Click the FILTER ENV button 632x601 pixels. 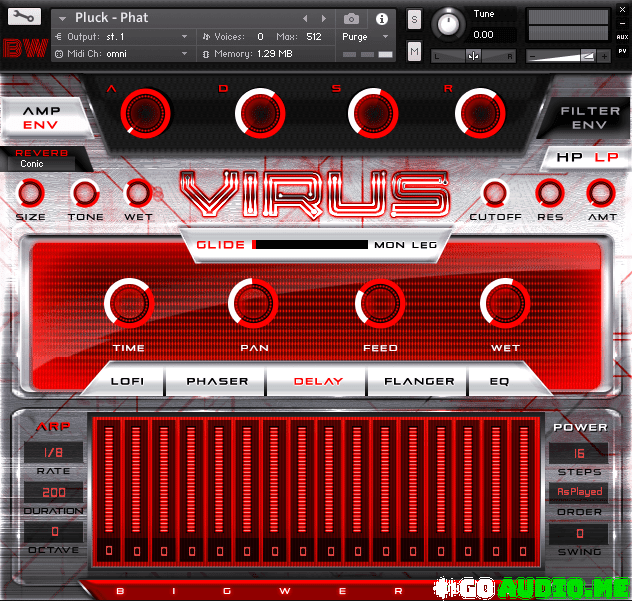click(589, 118)
